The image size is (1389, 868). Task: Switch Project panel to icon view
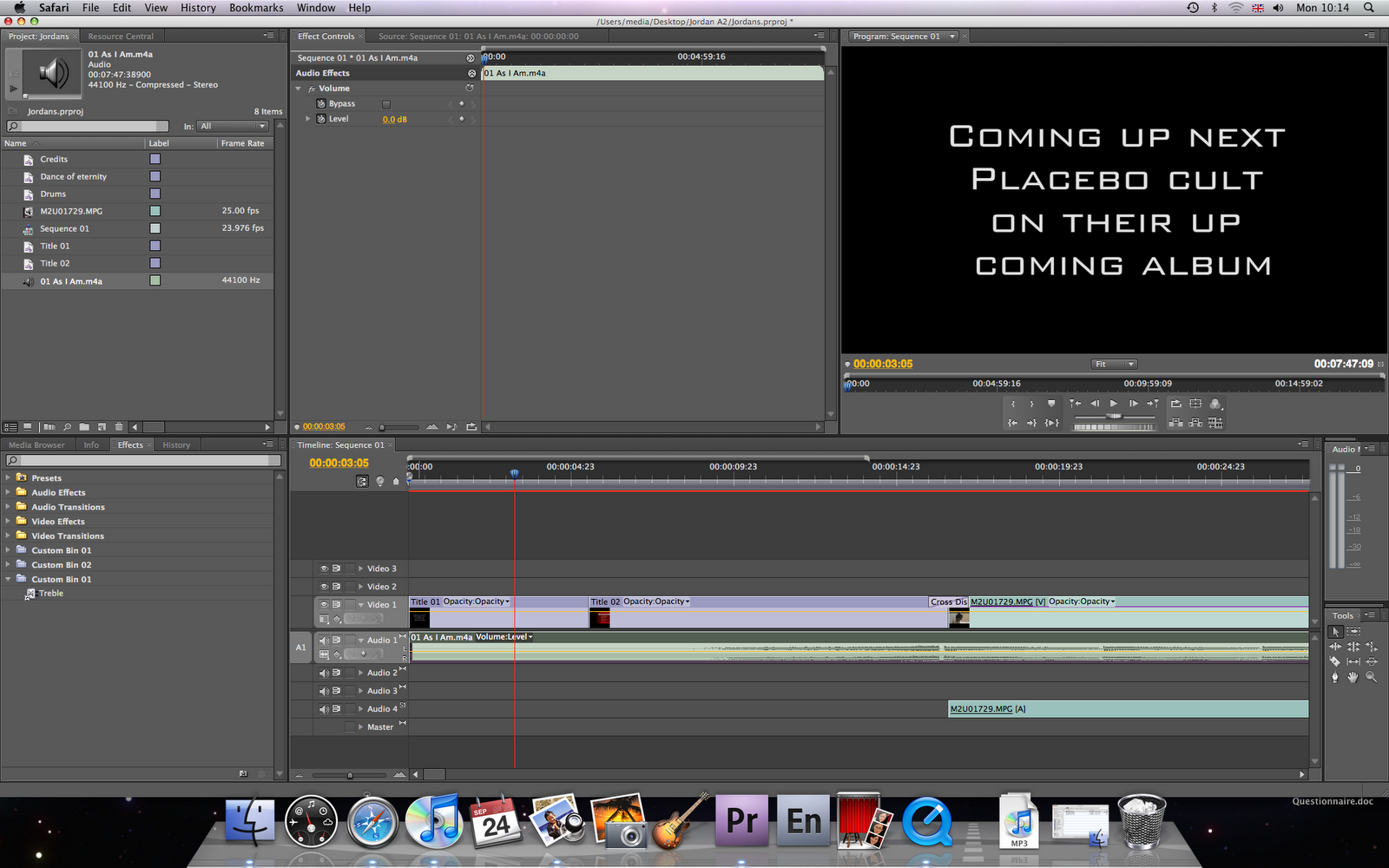(x=28, y=427)
